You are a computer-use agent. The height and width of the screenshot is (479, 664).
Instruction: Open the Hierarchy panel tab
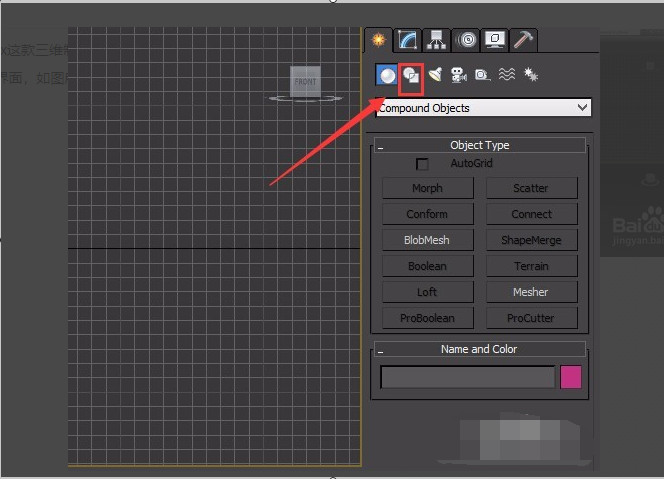point(436,40)
